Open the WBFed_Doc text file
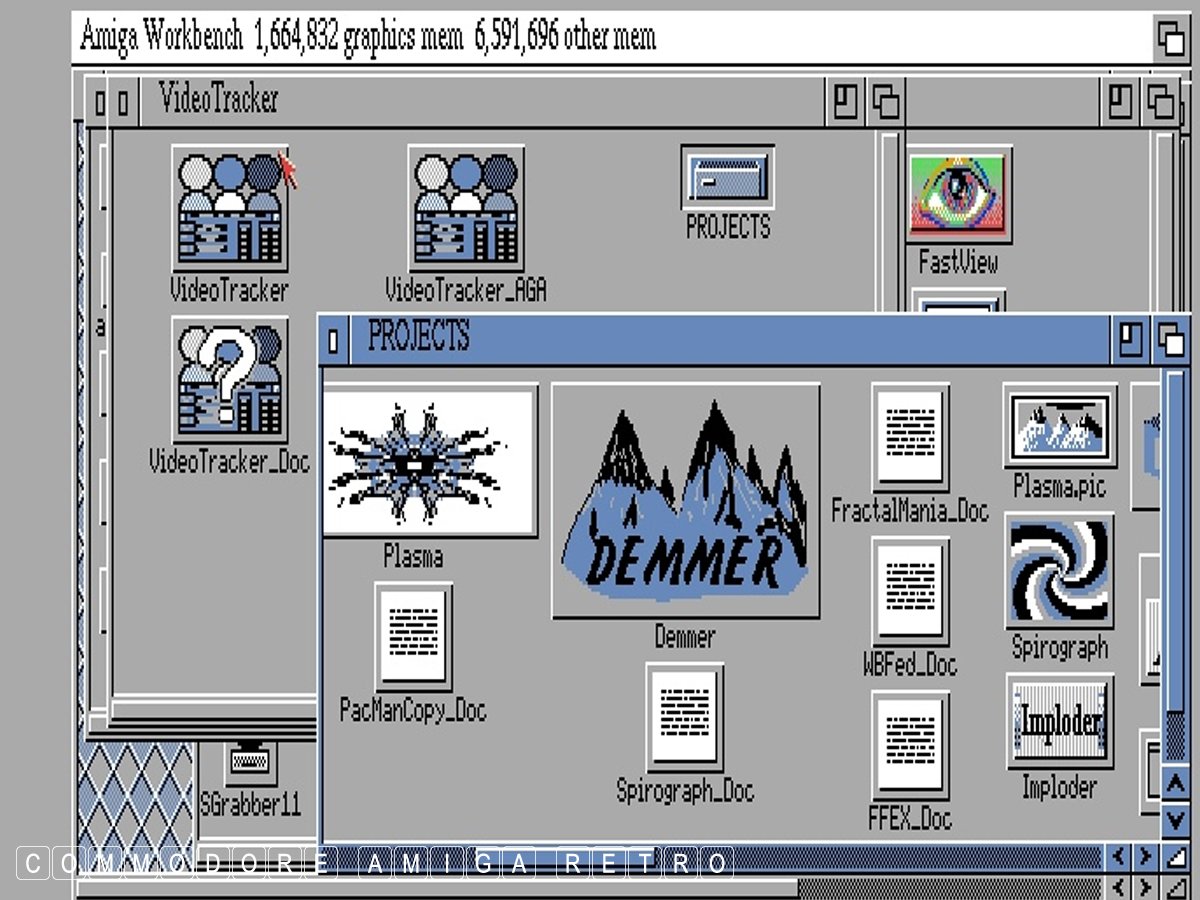Viewport: 1200px width, 900px height. (909, 592)
